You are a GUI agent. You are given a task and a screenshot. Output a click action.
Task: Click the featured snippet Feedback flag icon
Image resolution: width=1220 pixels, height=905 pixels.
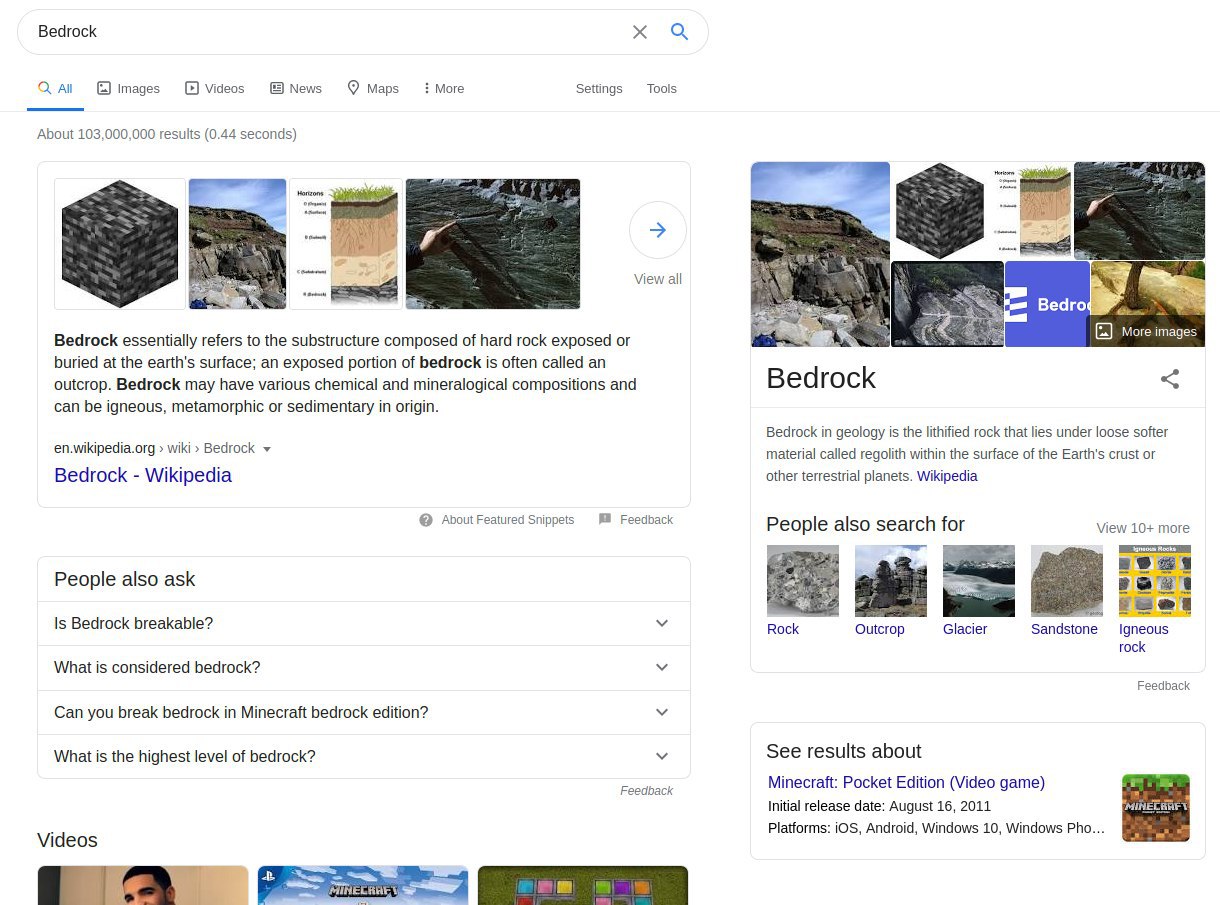[605, 520]
